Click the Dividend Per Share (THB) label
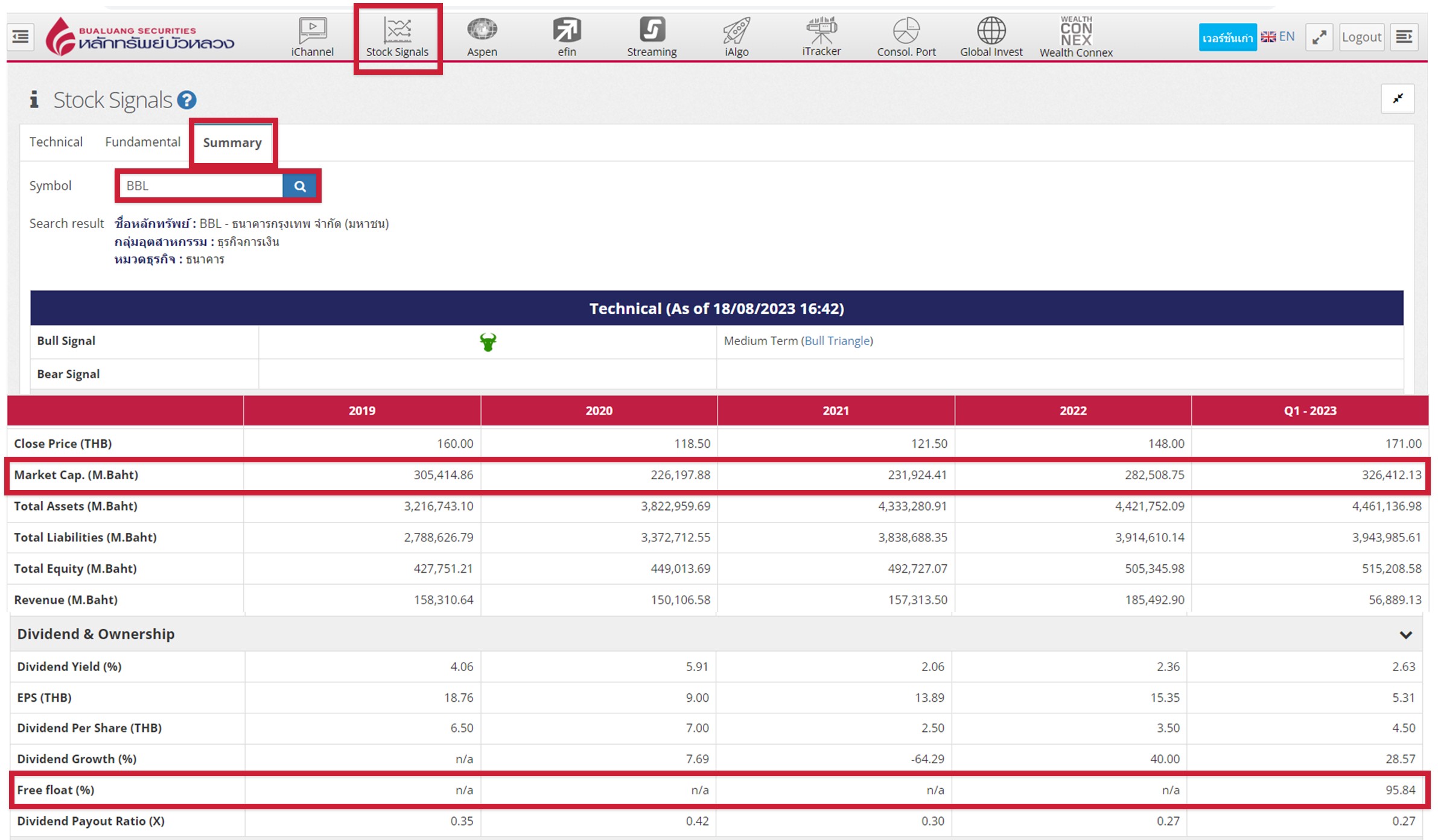The height and width of the screenshot is (840, 1438). (x=89, y=728)
